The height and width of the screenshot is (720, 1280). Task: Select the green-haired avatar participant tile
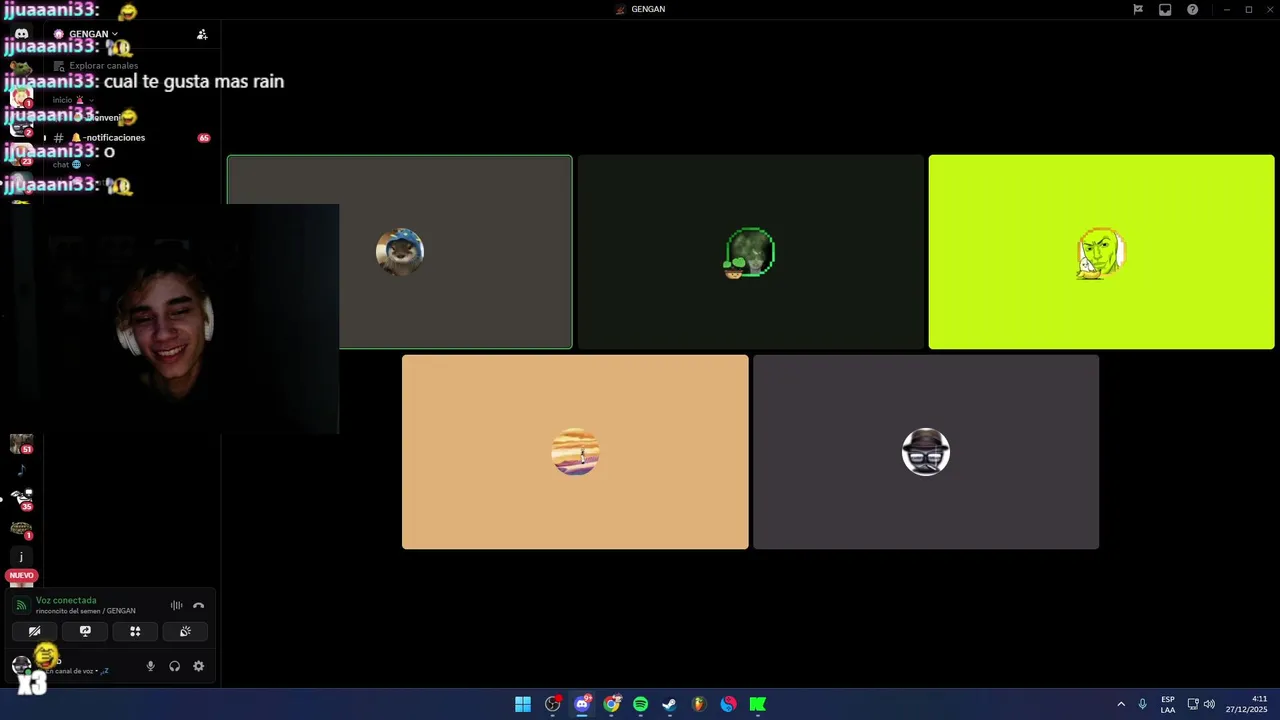click(x=751, y=252)
